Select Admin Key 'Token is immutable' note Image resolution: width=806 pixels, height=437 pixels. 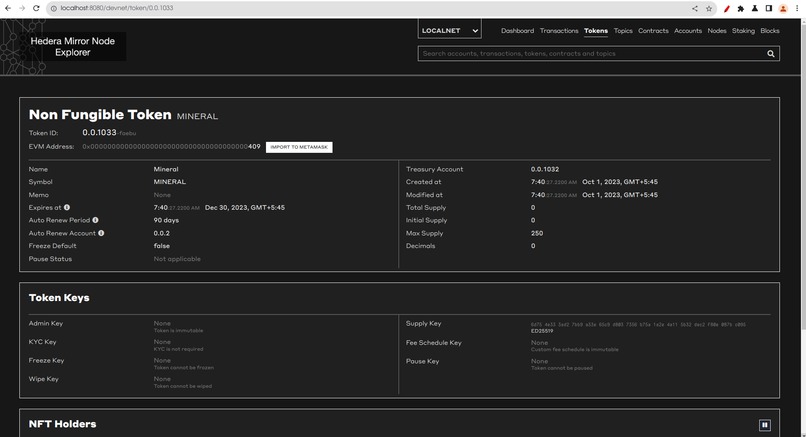(178, 331)
